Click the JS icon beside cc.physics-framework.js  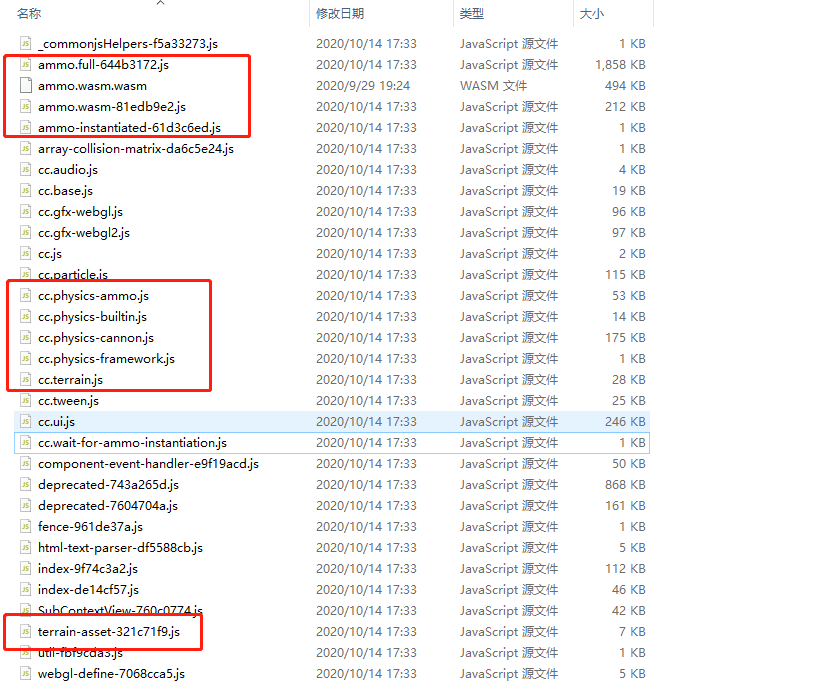point(26,359)
